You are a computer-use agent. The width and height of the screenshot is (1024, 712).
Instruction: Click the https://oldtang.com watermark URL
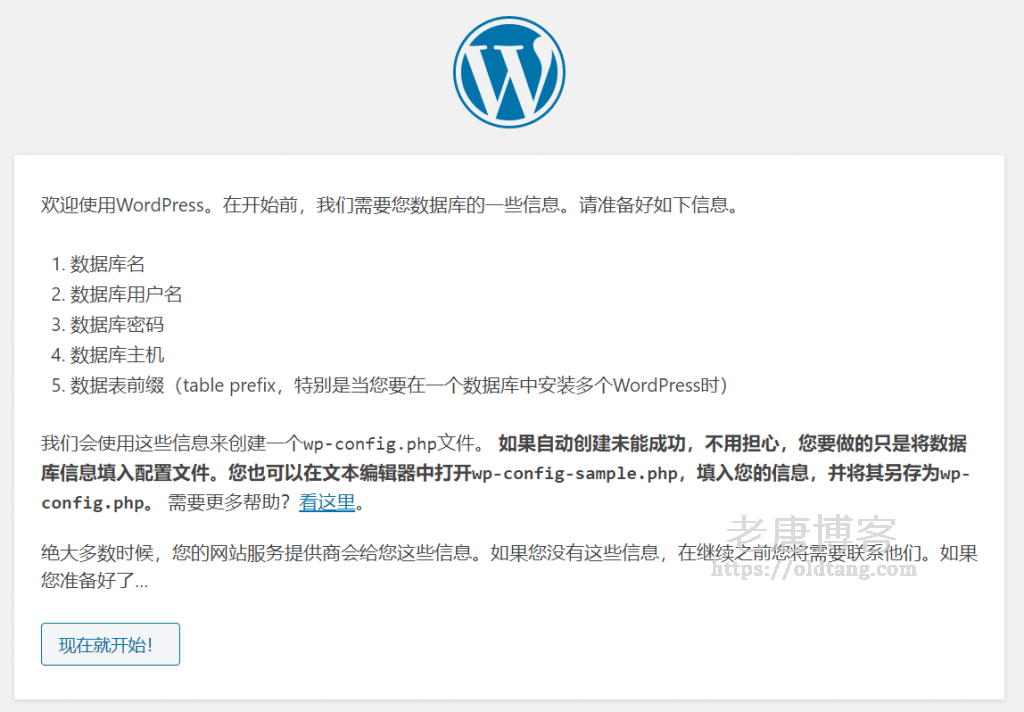(812, 570)
